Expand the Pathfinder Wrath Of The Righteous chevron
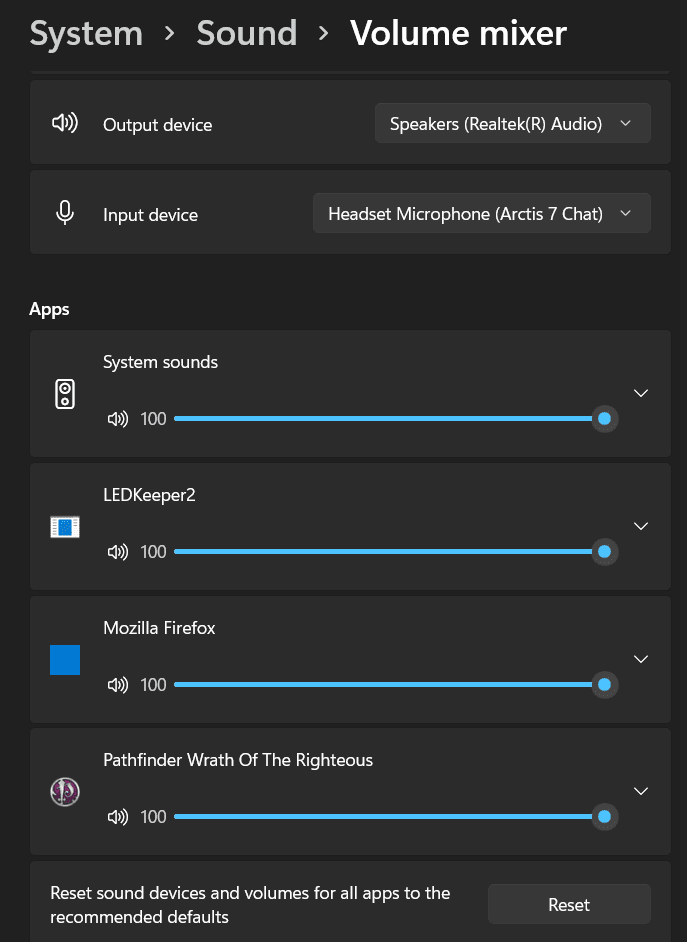 (x=641, y=791)
